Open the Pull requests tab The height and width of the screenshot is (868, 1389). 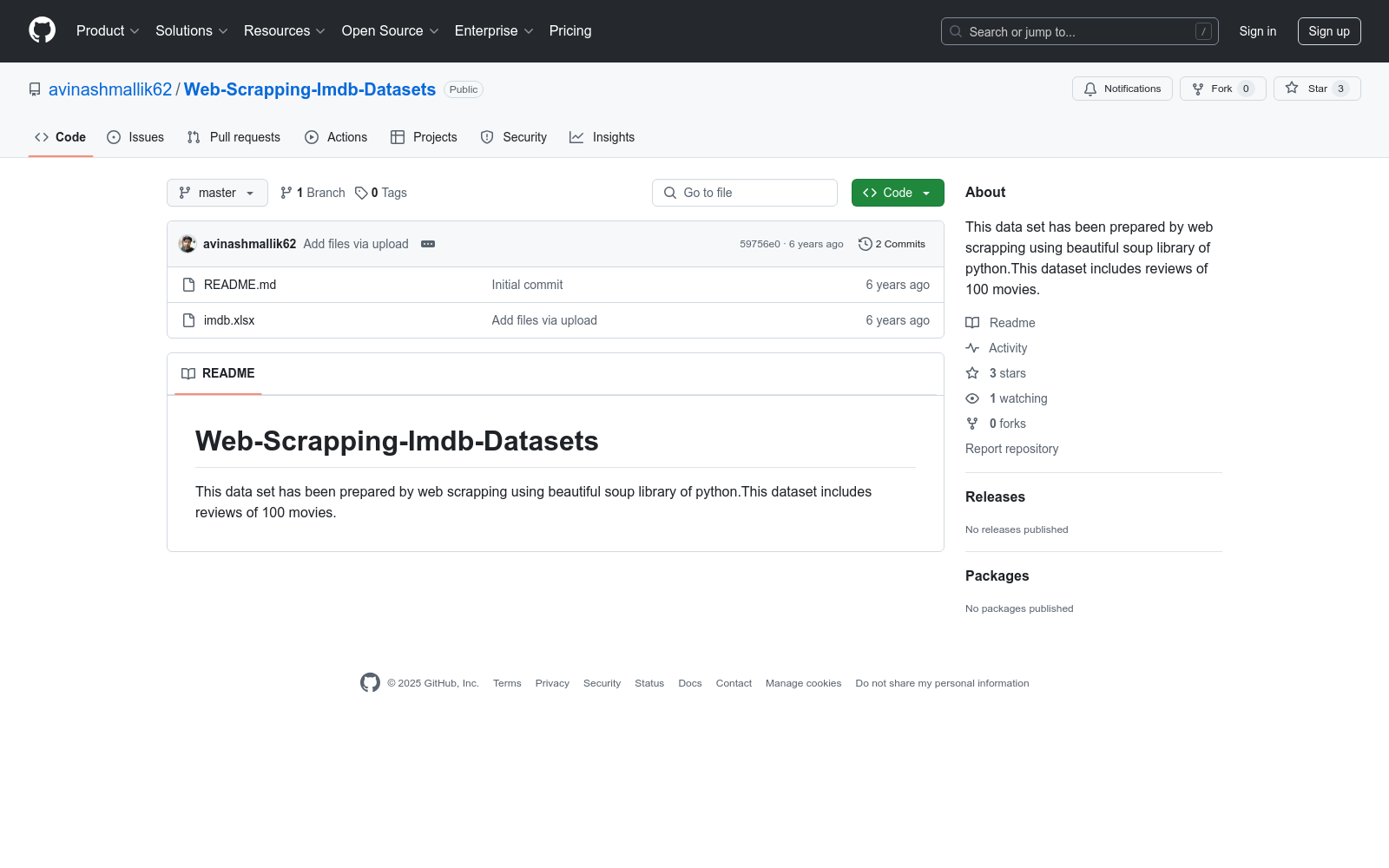(x=234, y=137)
